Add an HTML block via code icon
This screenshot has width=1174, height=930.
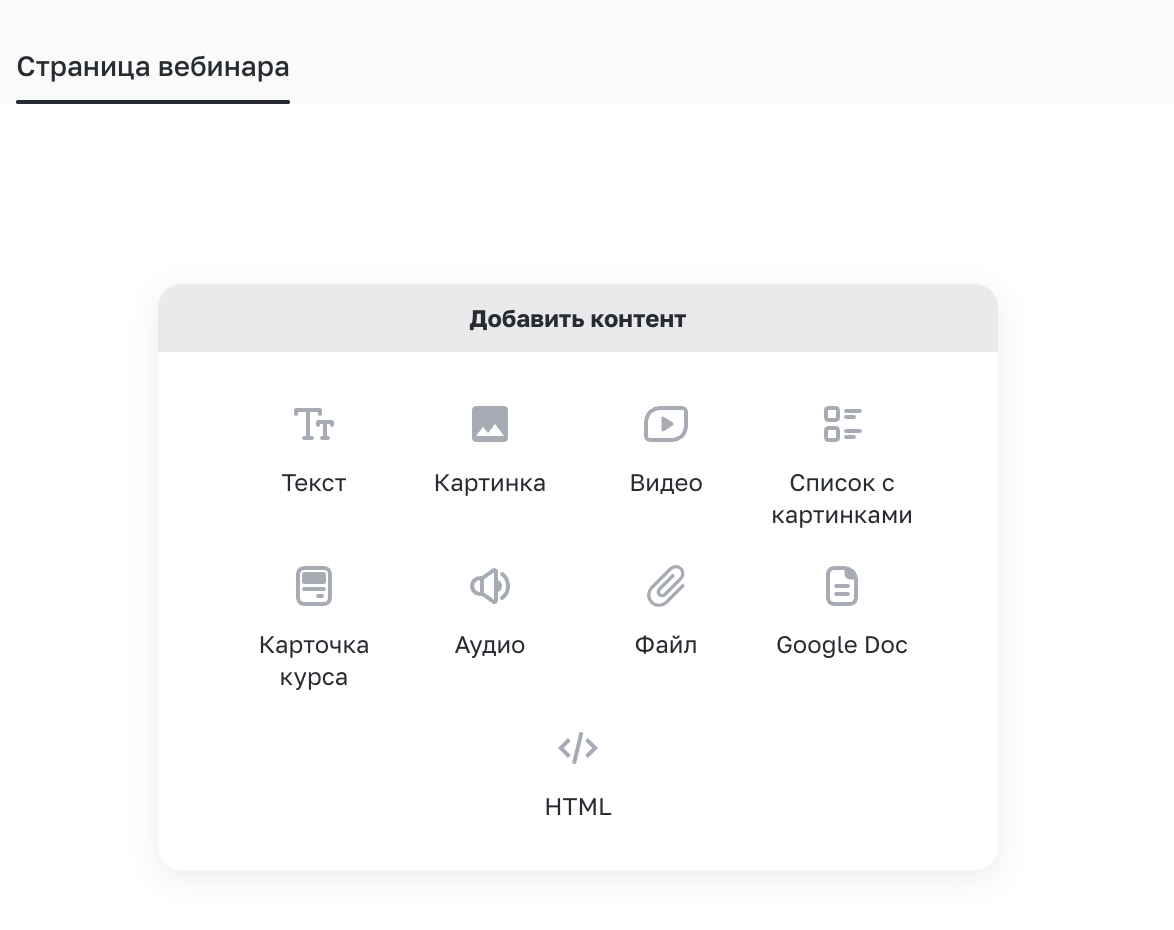pos(578,748)
